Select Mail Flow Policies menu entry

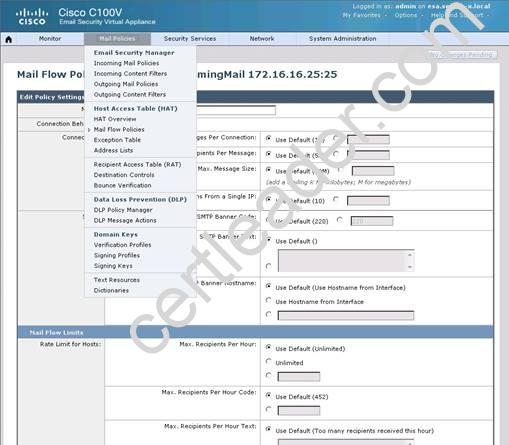pos(119,129)
